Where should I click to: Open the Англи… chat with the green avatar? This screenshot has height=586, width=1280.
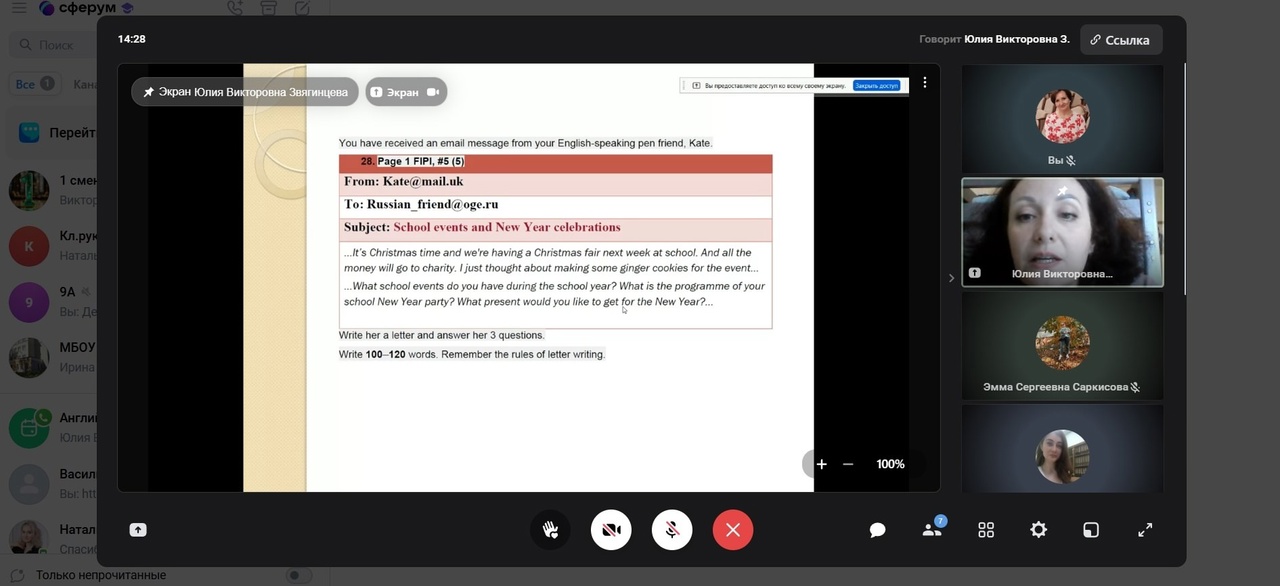click(x=53, y=427)
